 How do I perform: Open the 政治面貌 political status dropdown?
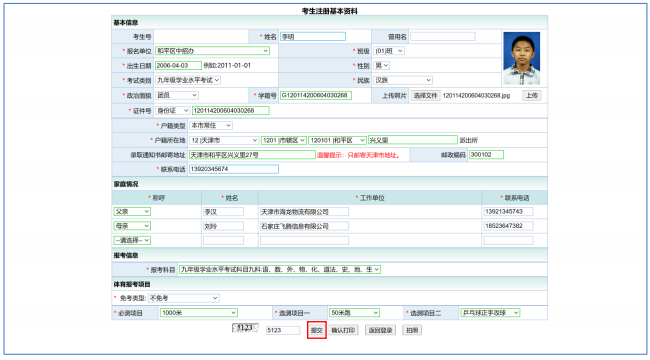coord(177,95)
